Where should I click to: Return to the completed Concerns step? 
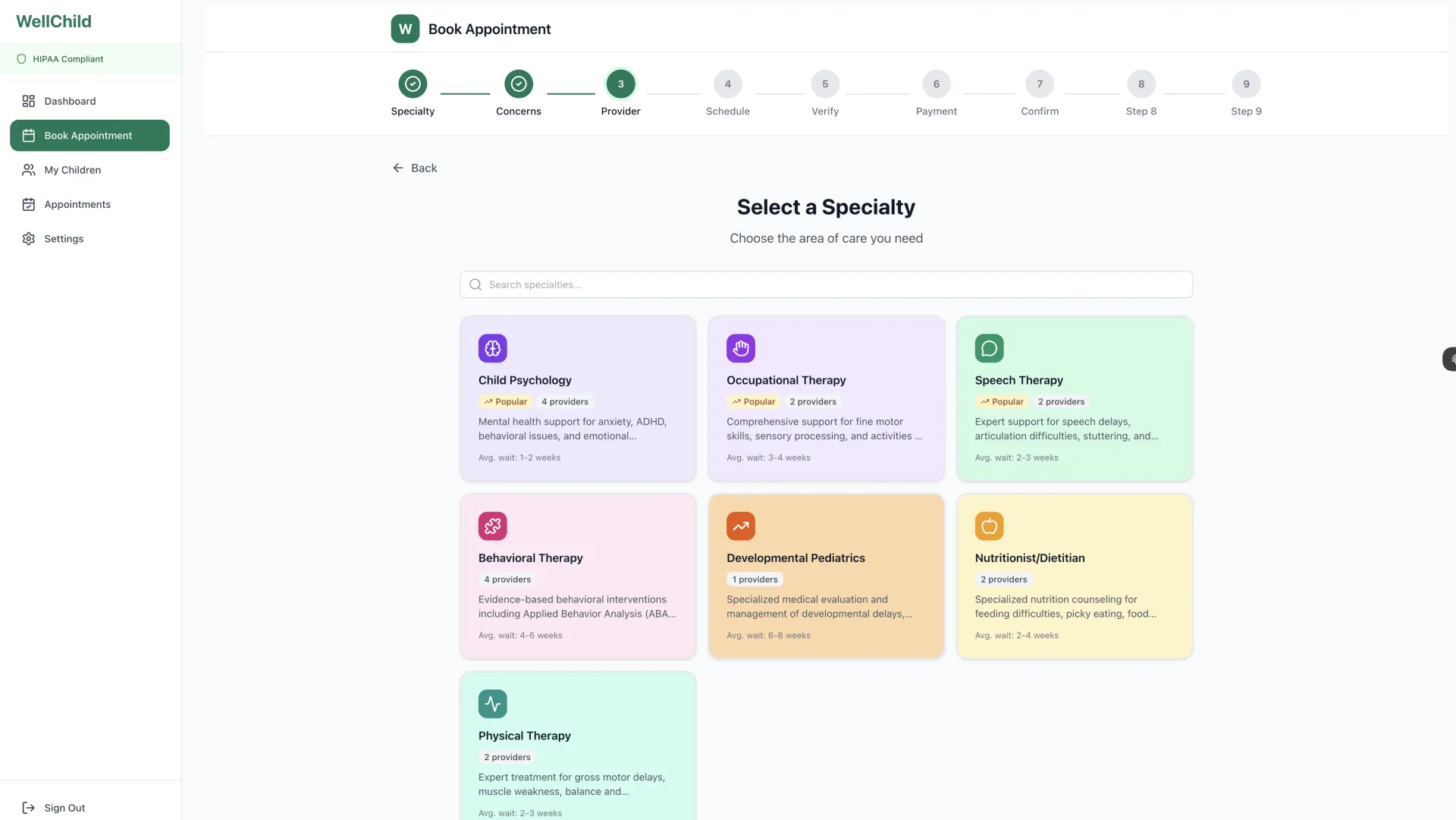tap(519, 83)
